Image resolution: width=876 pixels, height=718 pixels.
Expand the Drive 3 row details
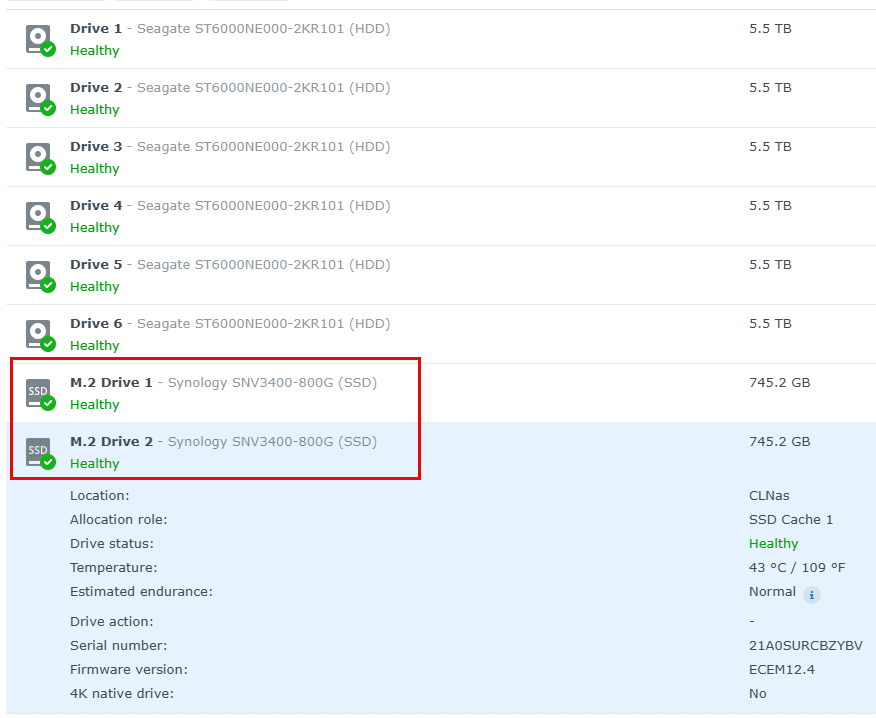[x=441, y=157]
